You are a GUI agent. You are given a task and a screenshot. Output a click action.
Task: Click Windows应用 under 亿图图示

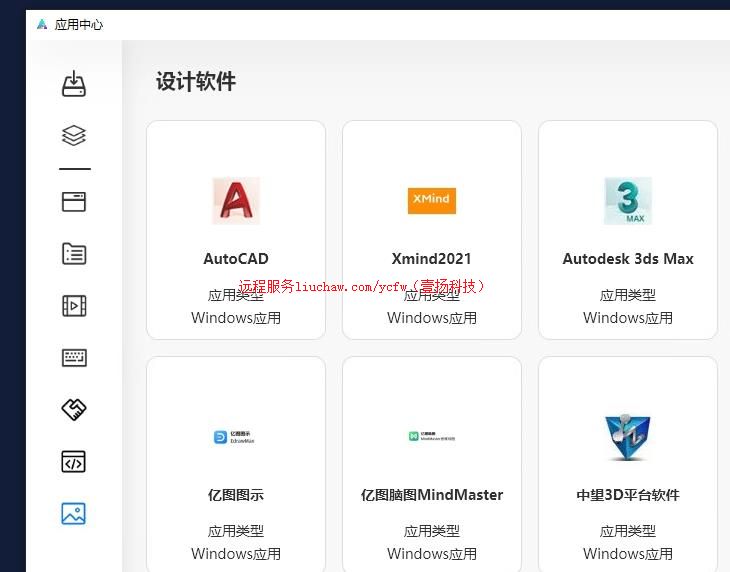236,554
